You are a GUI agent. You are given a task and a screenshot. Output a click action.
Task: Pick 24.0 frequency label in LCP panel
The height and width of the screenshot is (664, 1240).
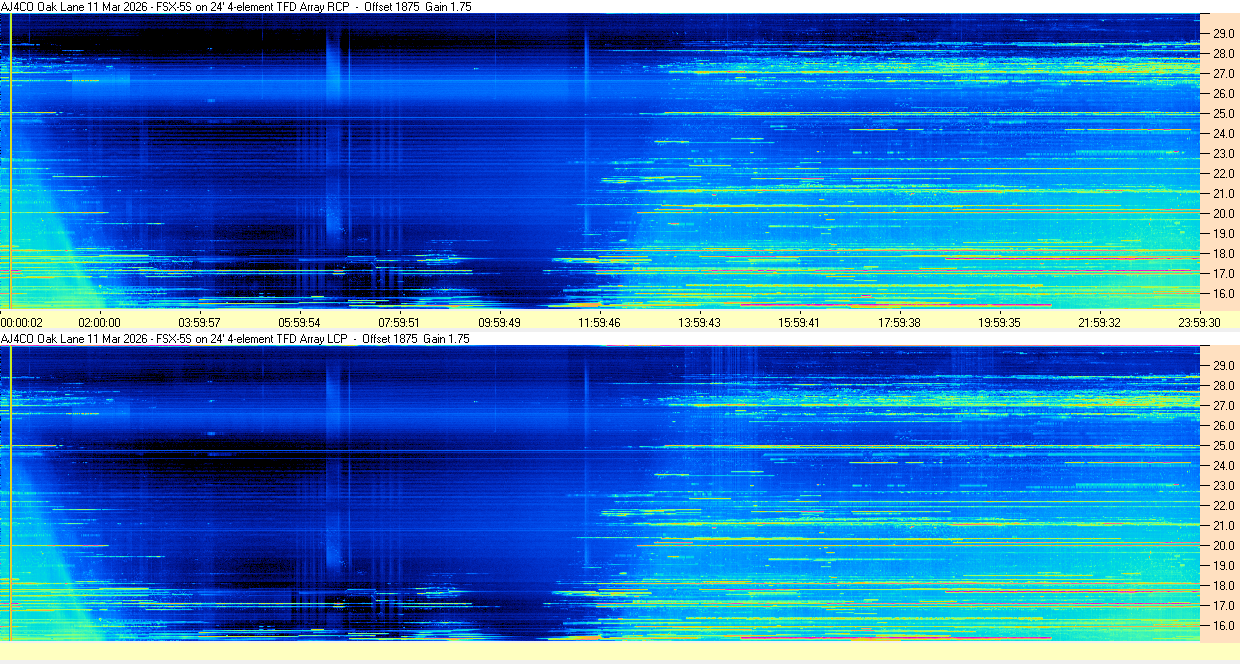pyautogui.click(x=1224, y=466)
